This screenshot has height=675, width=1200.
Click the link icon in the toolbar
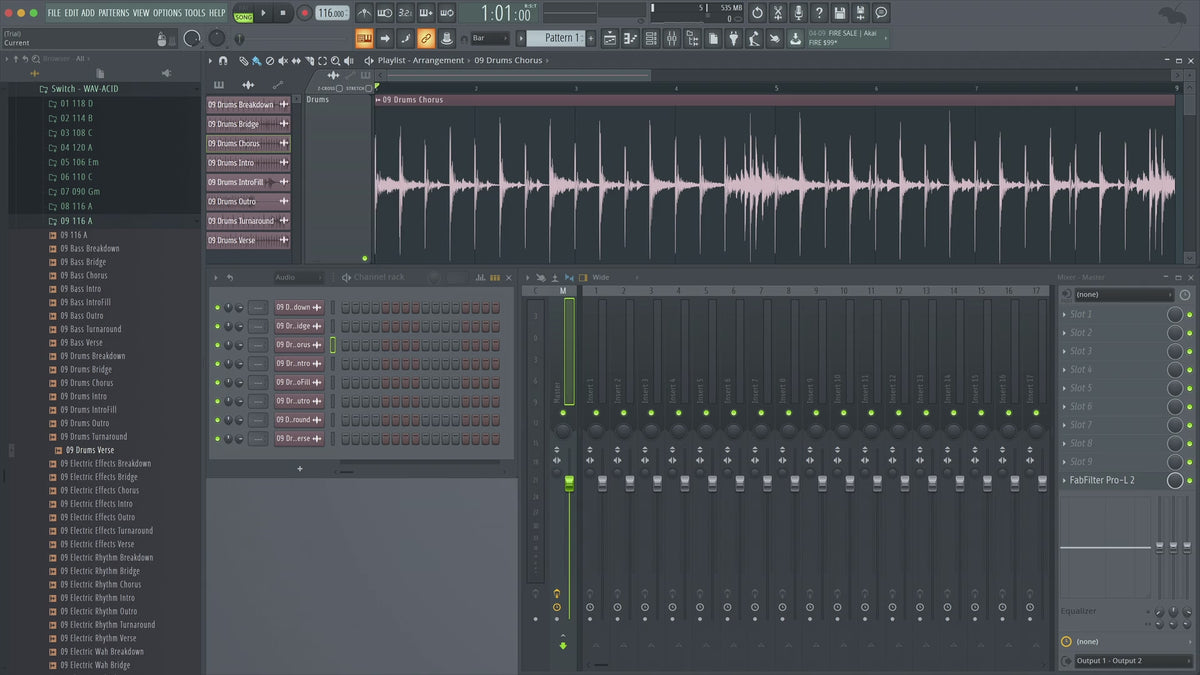425,38
